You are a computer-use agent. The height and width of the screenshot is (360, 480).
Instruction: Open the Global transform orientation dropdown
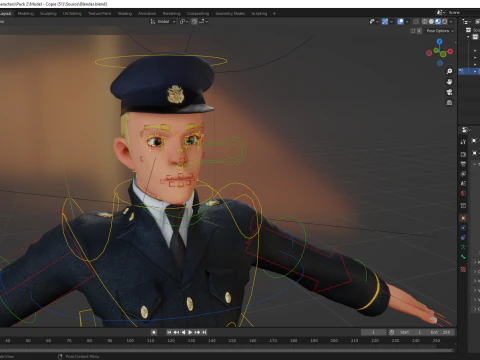(x=163, y=22)
